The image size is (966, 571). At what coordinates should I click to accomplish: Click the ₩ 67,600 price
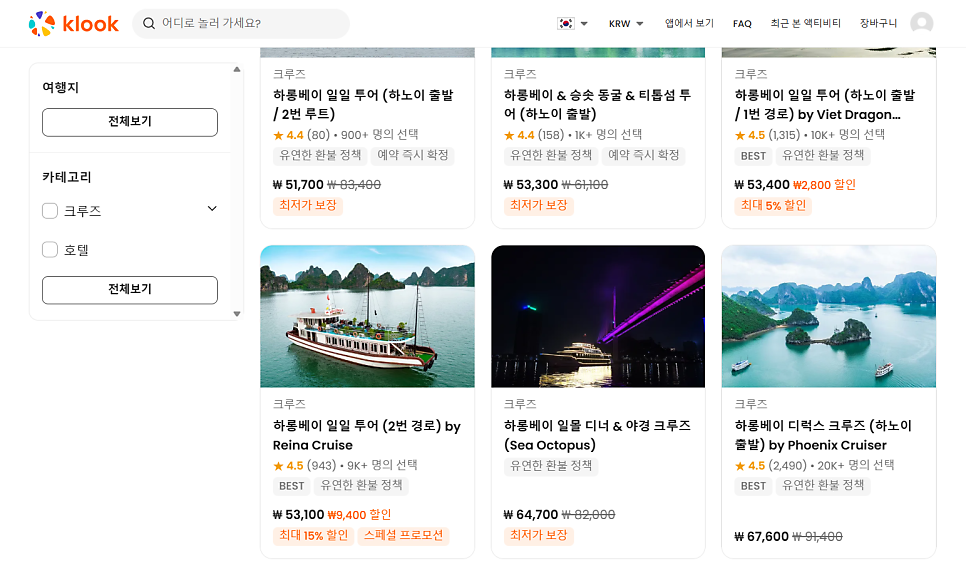[761, 537]
